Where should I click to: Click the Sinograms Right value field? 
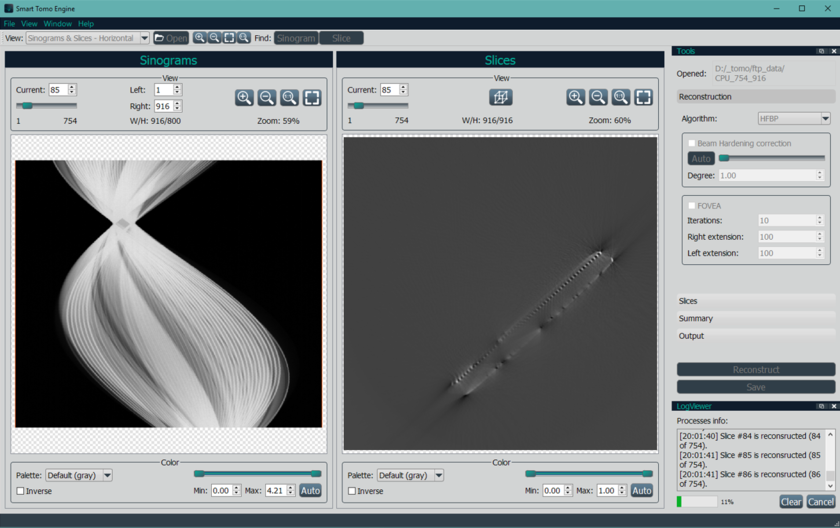(x=162, y=106)
